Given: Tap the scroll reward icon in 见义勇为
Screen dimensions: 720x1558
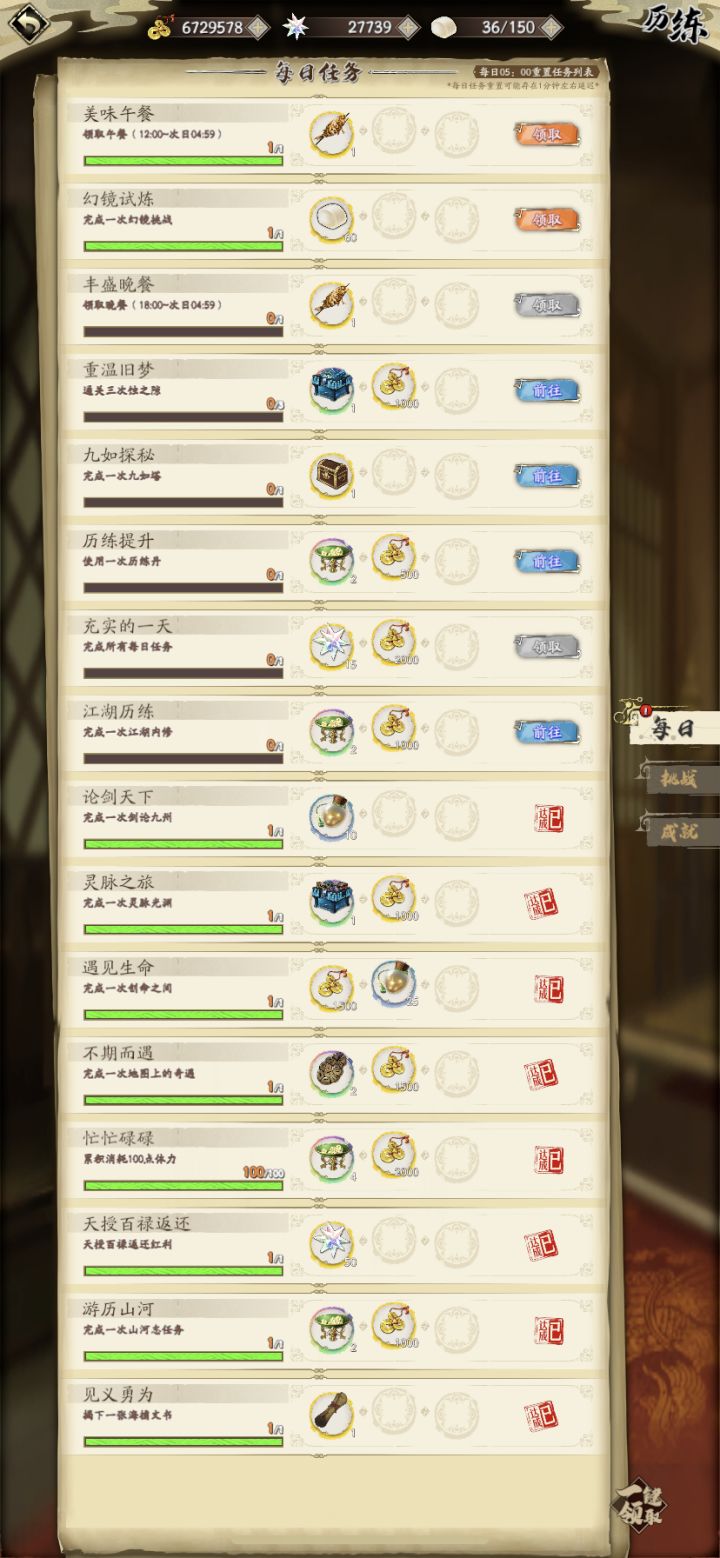Looking at the screenshot, I should 330,1414.
